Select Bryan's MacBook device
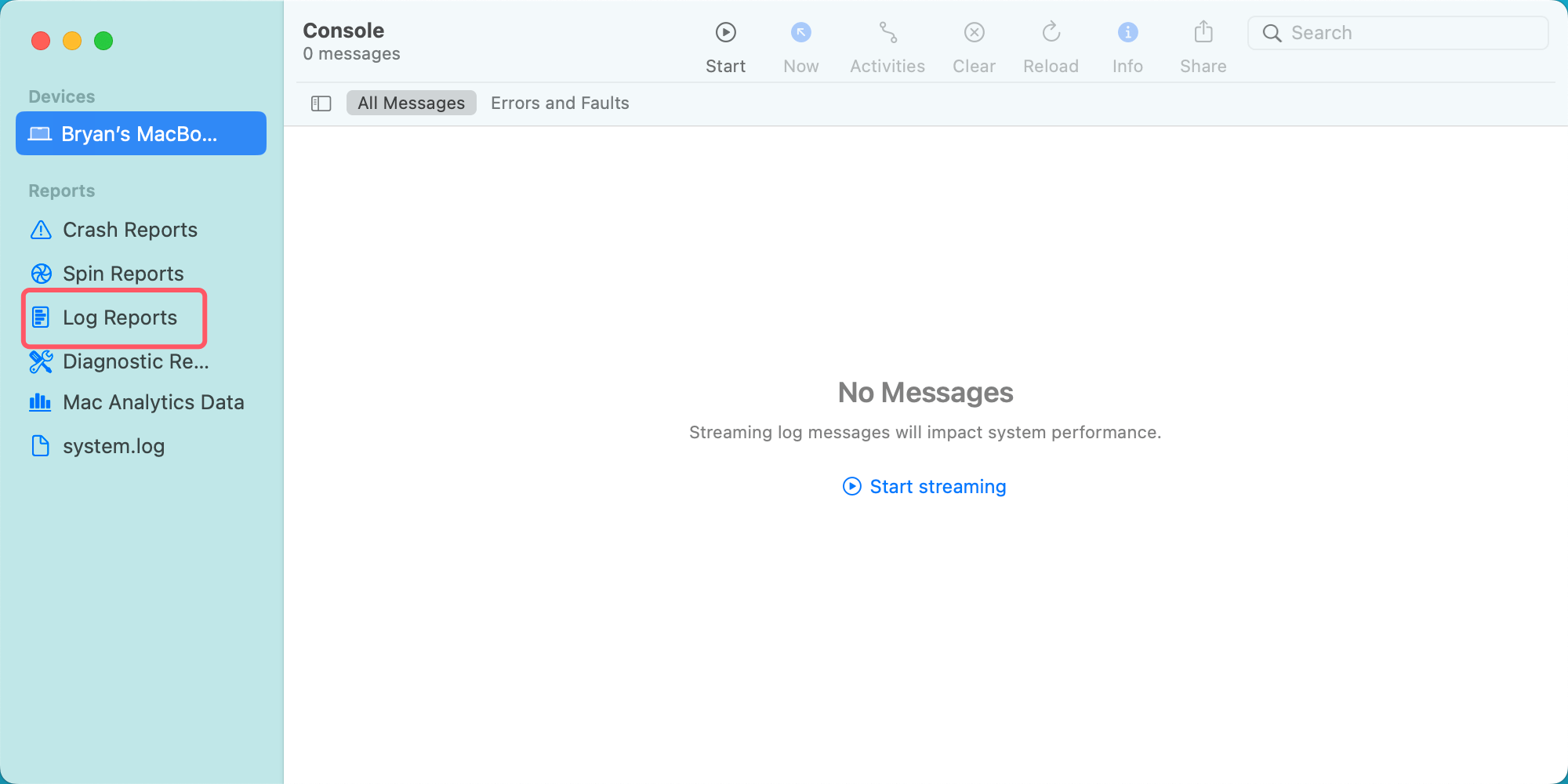1568x784 pixels. tap(141, 134)
